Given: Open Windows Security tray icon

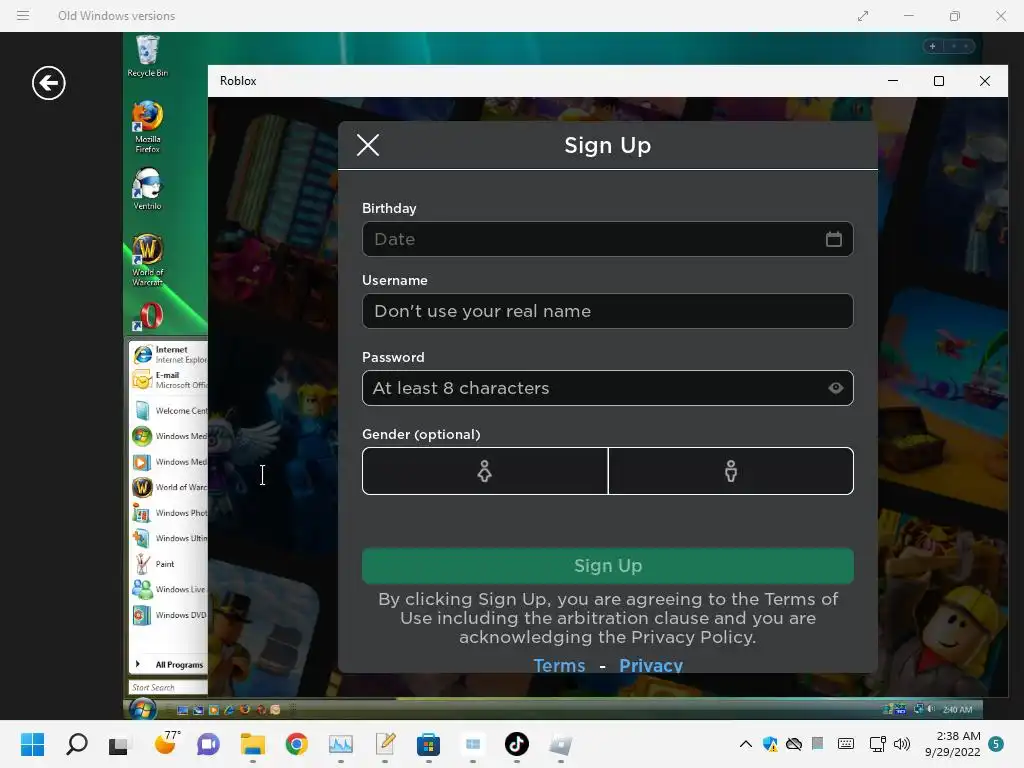Looking at the screenshot, I should click(770, 744).
